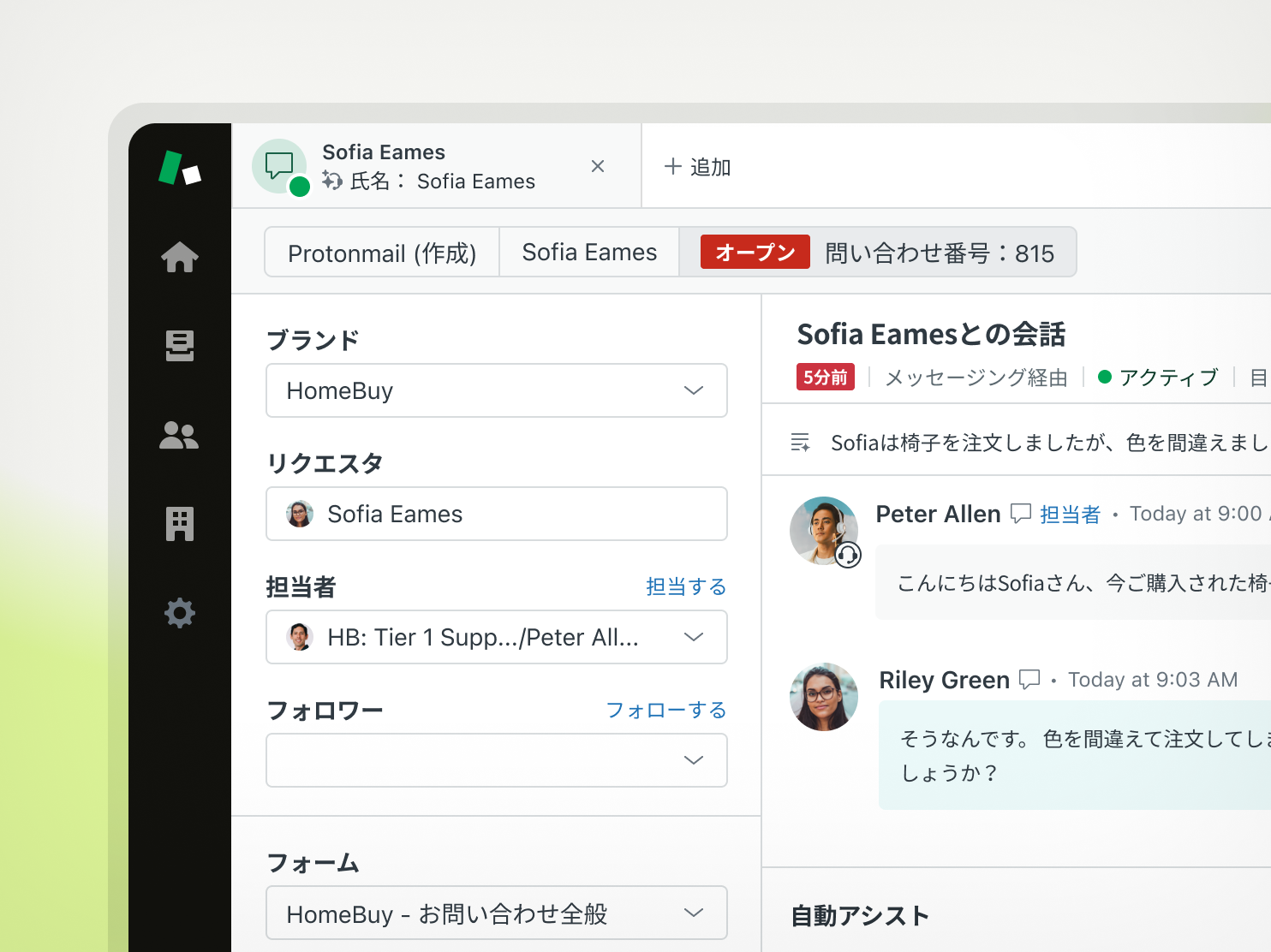Click Peter Allen's こんにちは message bubble
This screenshot has height=952, width=1271.
point(1073,582)
